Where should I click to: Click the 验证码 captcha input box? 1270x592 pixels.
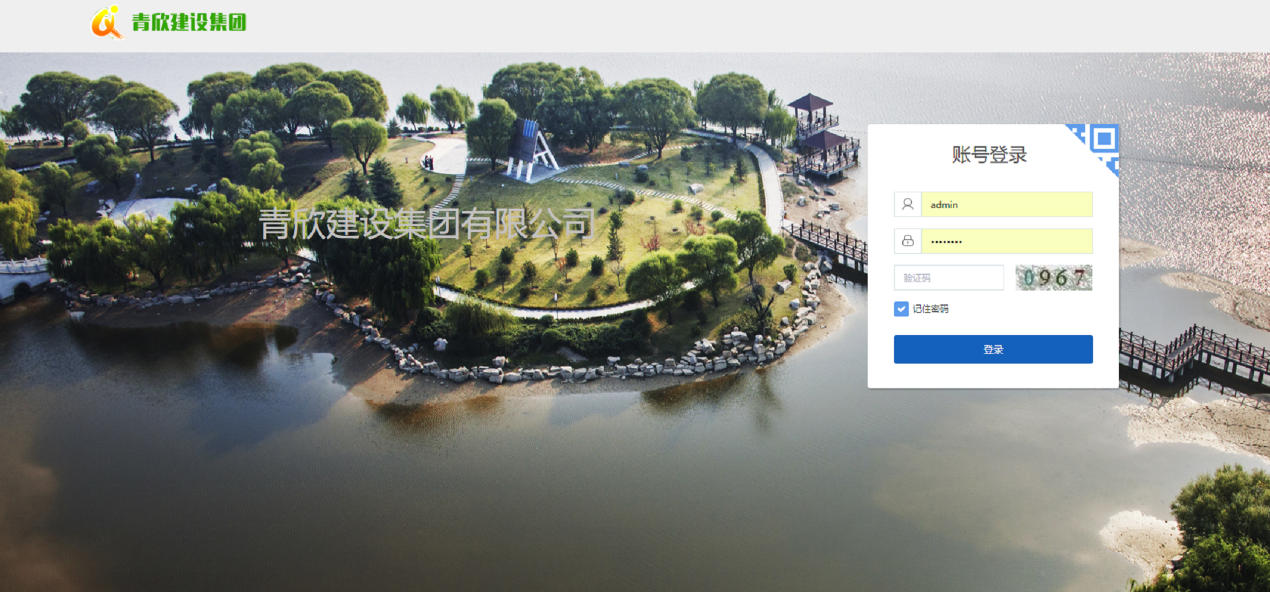coord(948,278)
